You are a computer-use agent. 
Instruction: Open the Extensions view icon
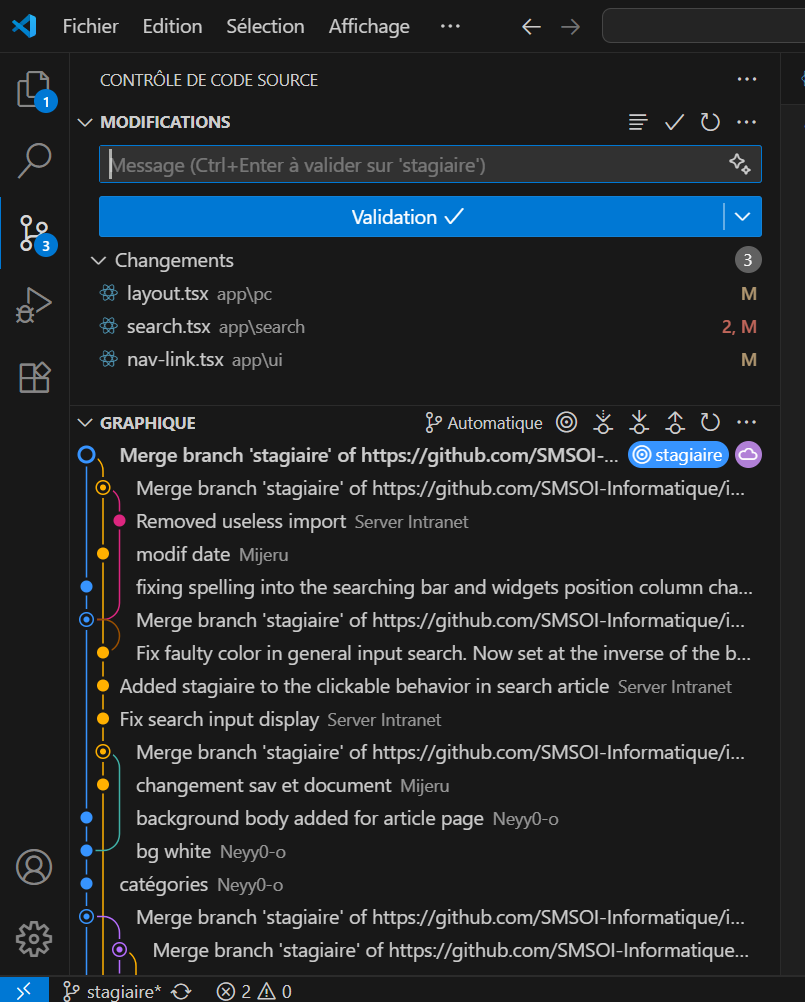coord(34,377)
